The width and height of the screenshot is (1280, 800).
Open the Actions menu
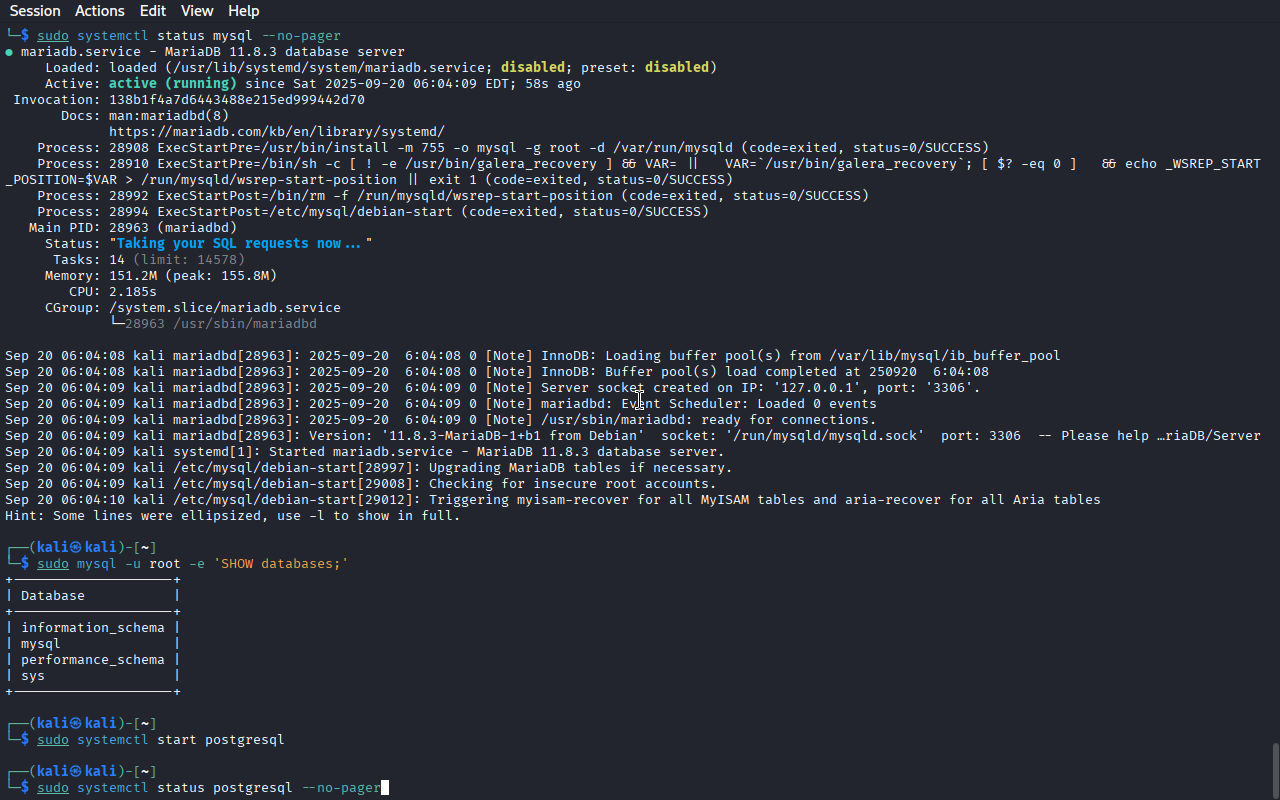tap(100, 11)
